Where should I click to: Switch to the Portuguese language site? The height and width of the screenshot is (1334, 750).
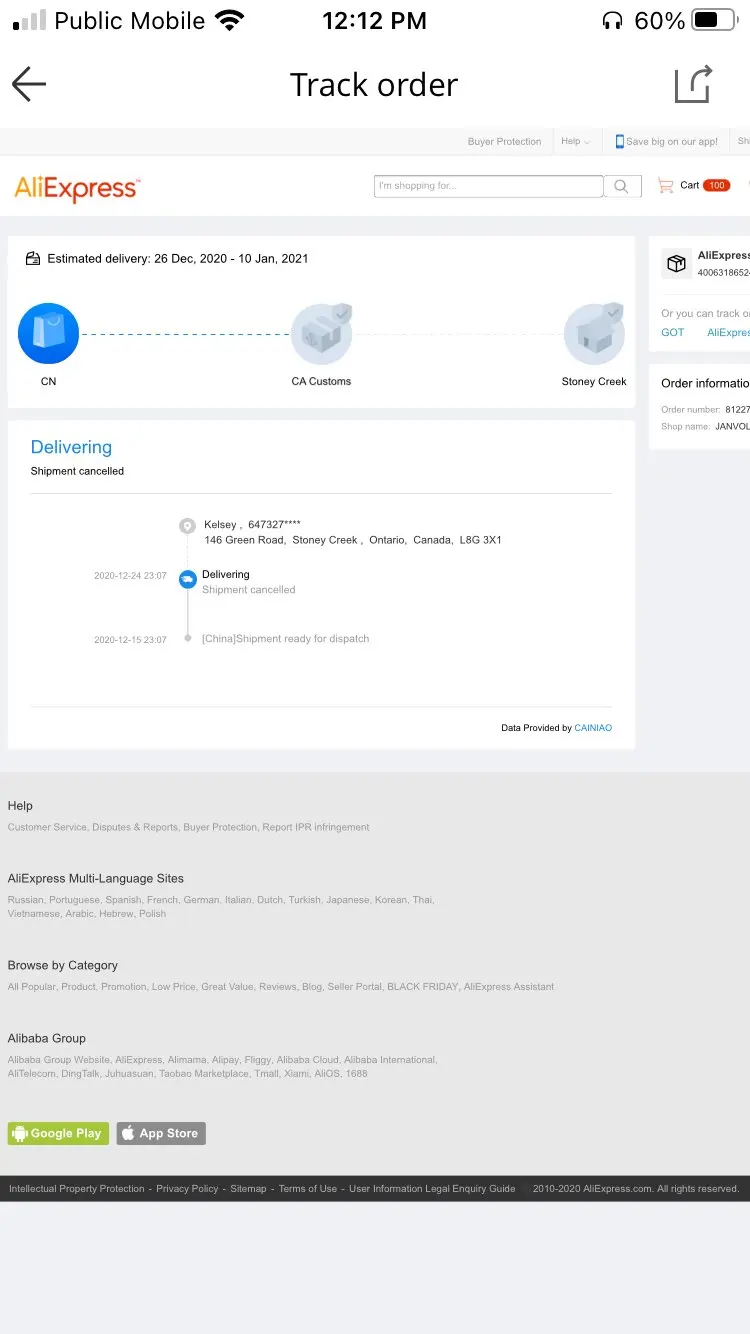(75, 900)
